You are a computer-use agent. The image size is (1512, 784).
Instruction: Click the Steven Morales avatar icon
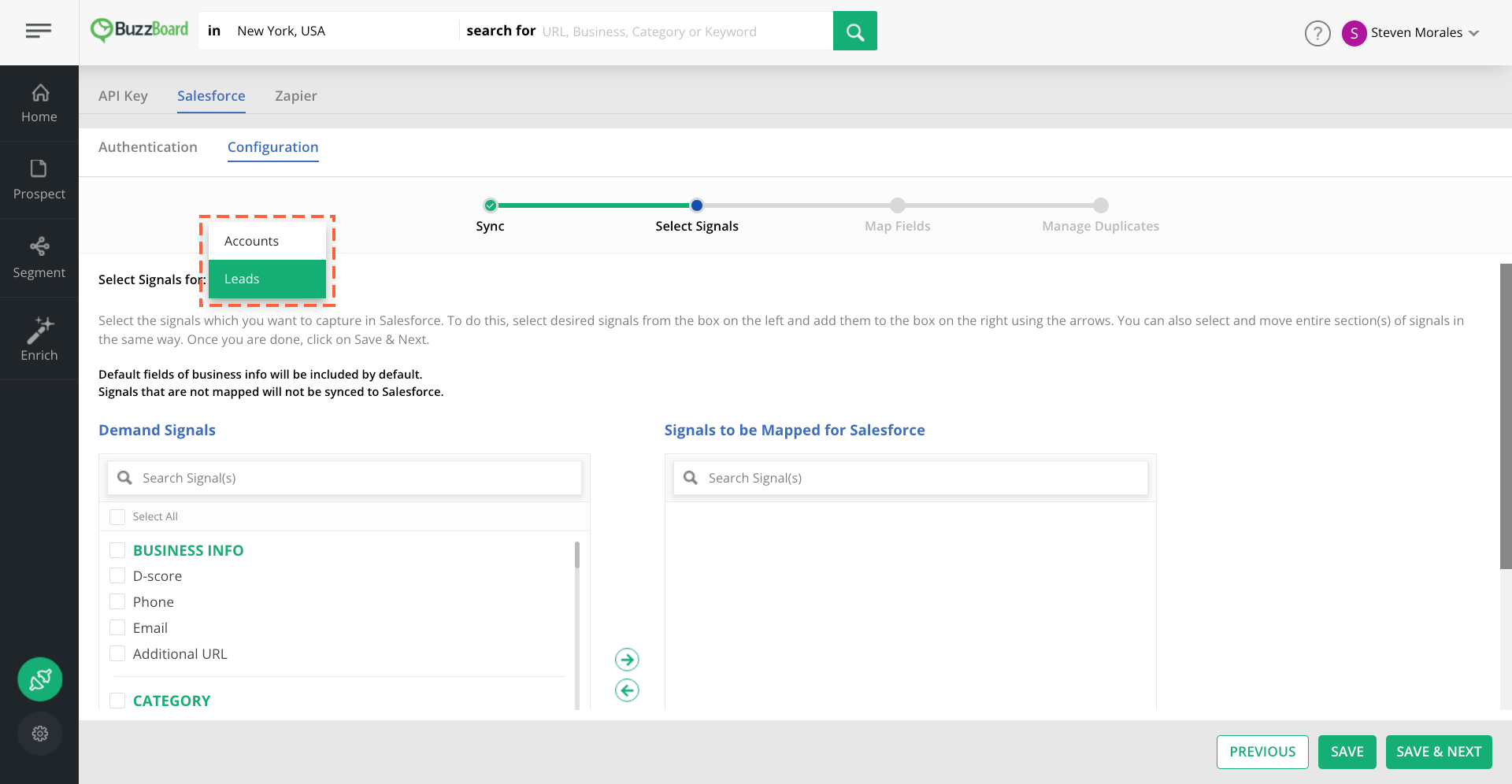click(1354, 33)
